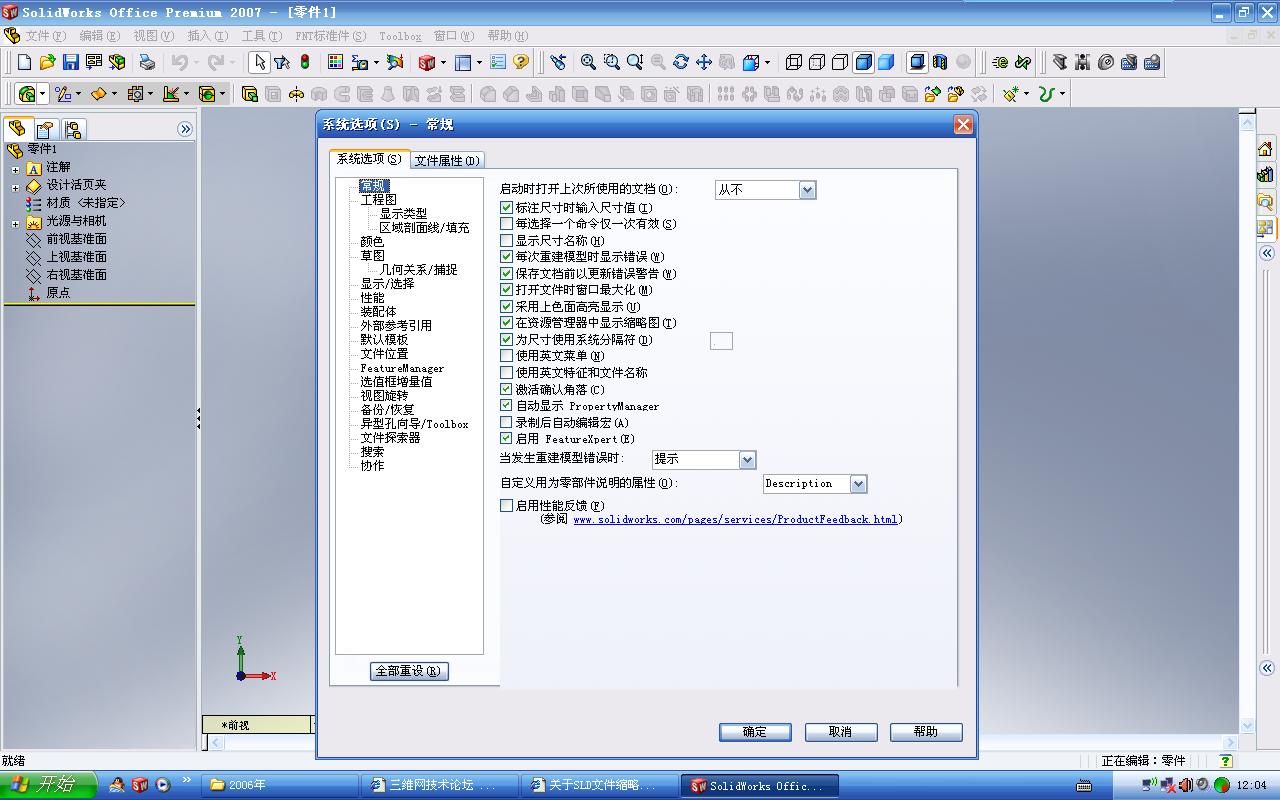The height and width of the screenshot is (800, 1280).
Task: Click the 全部重设 button
Action: pos(409,671)
